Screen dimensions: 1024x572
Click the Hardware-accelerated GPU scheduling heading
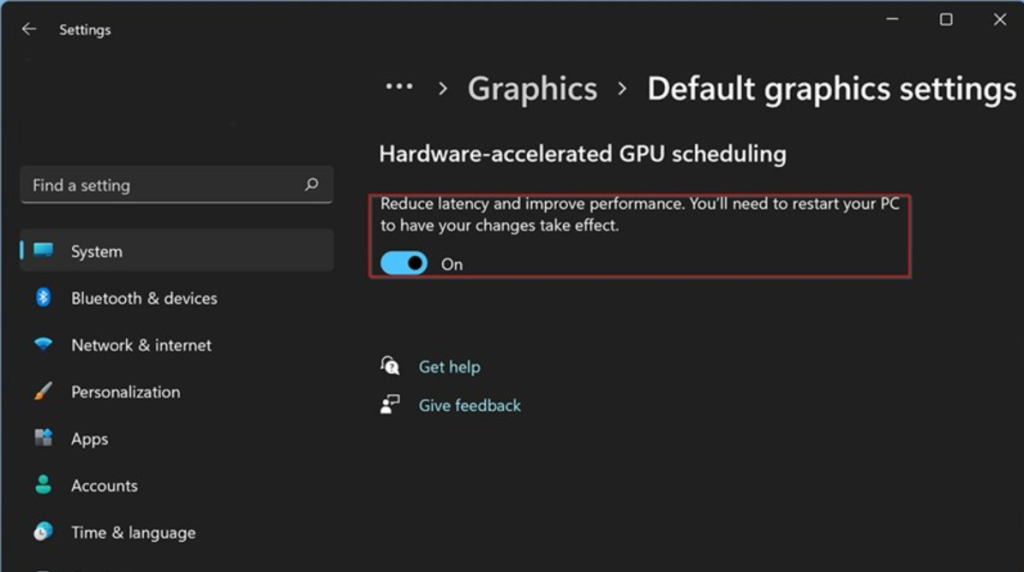[x=583, y=154]
